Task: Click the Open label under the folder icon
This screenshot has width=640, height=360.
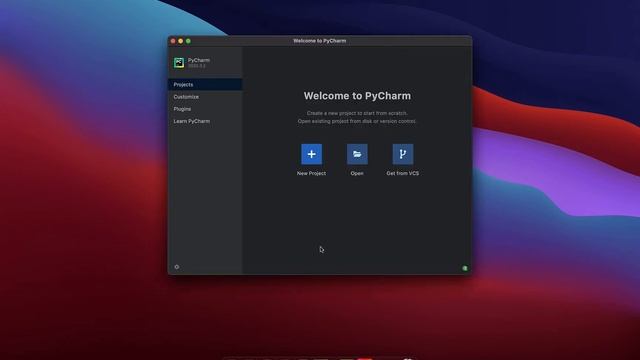Action: (357, 173)
